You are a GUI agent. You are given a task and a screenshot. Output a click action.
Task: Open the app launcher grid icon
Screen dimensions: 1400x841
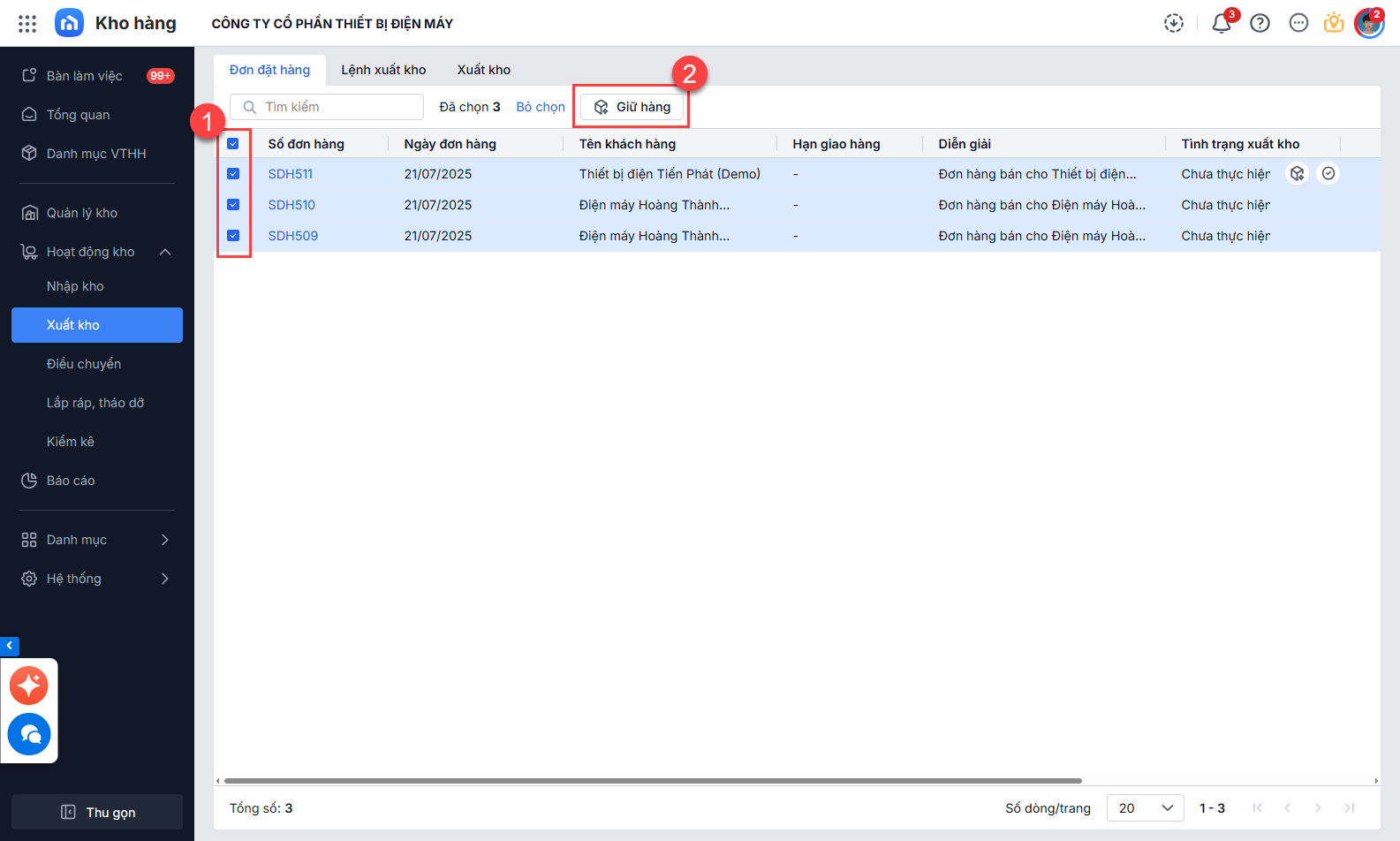click(x=27, y=24)
